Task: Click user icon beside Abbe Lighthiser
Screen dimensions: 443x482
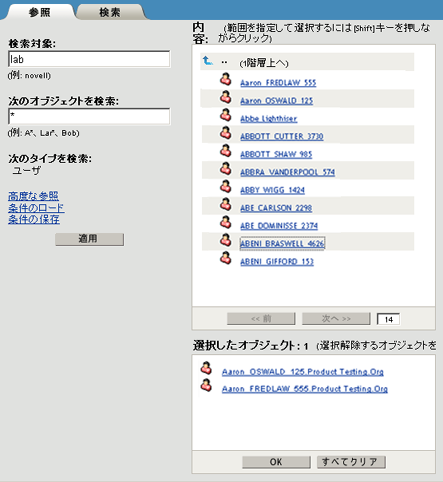Action: (x=226, y=115)
